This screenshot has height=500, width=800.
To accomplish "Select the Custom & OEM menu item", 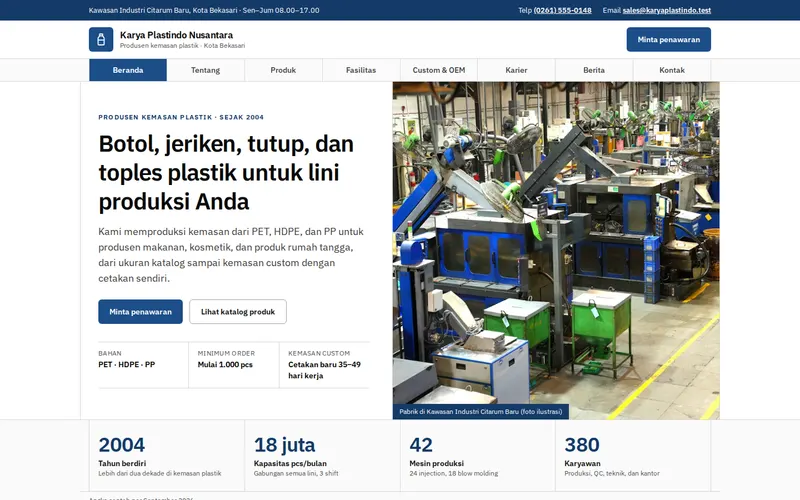I will pos(439,70).
